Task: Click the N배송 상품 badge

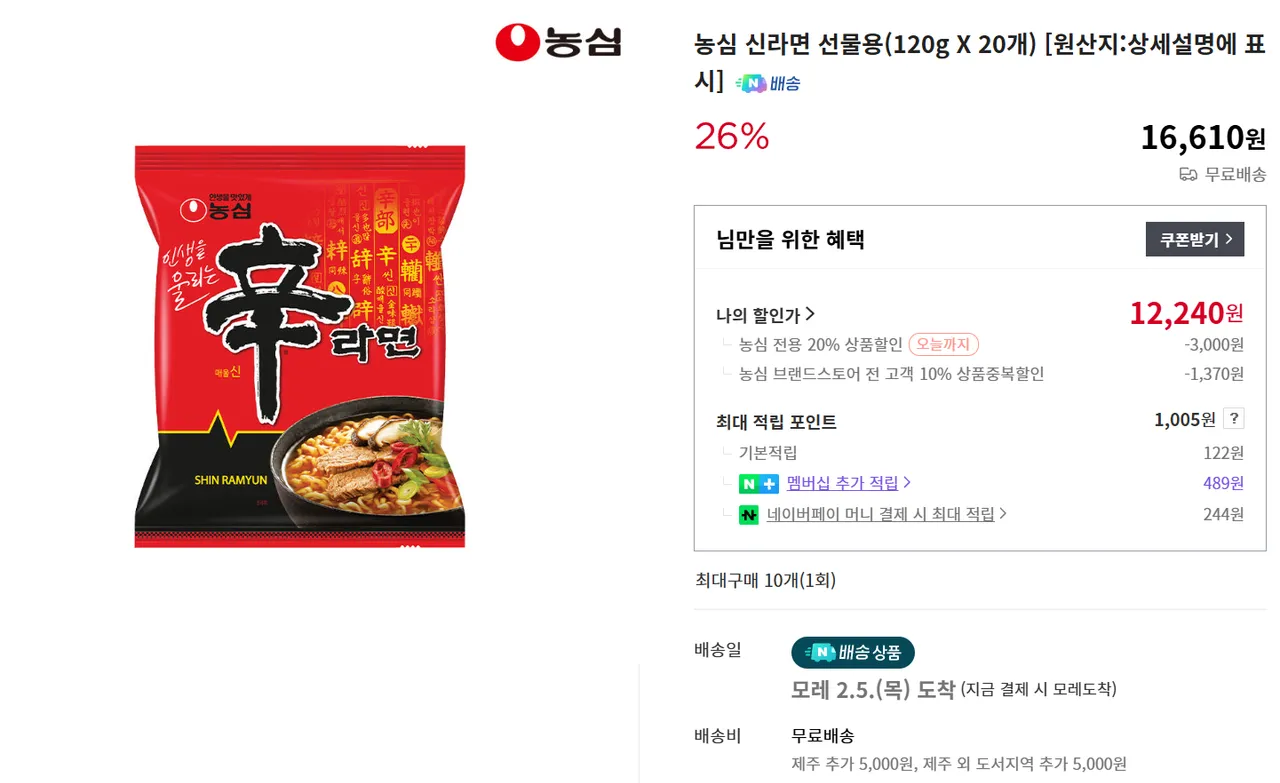Action: point(853,653)
